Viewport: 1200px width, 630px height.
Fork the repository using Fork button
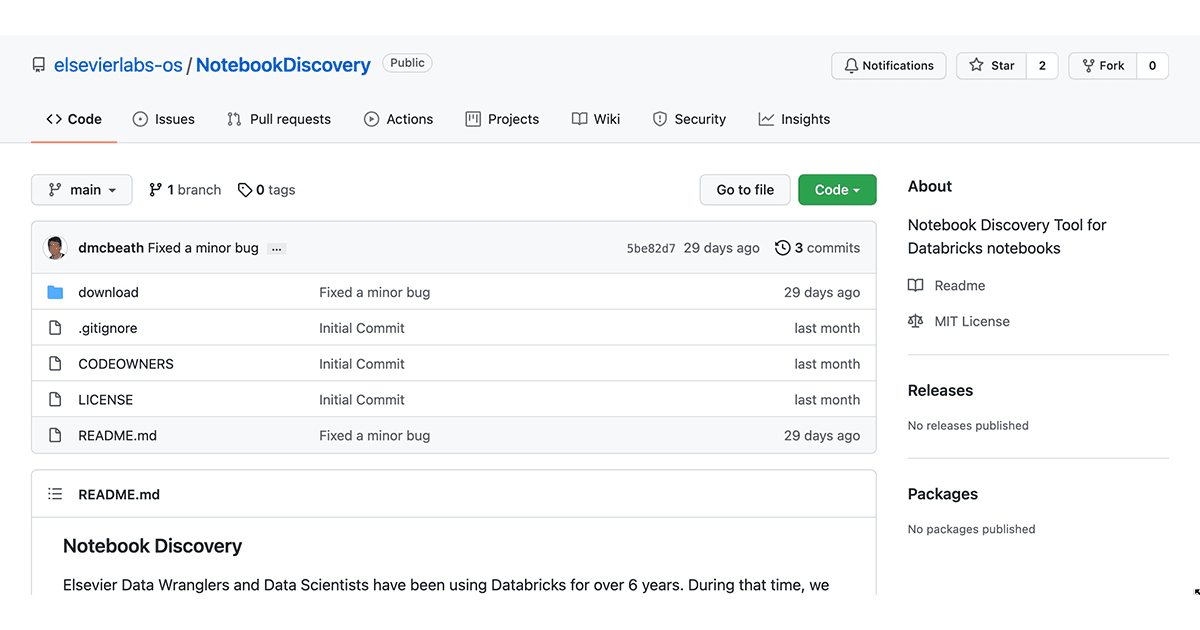[1102, 66]
